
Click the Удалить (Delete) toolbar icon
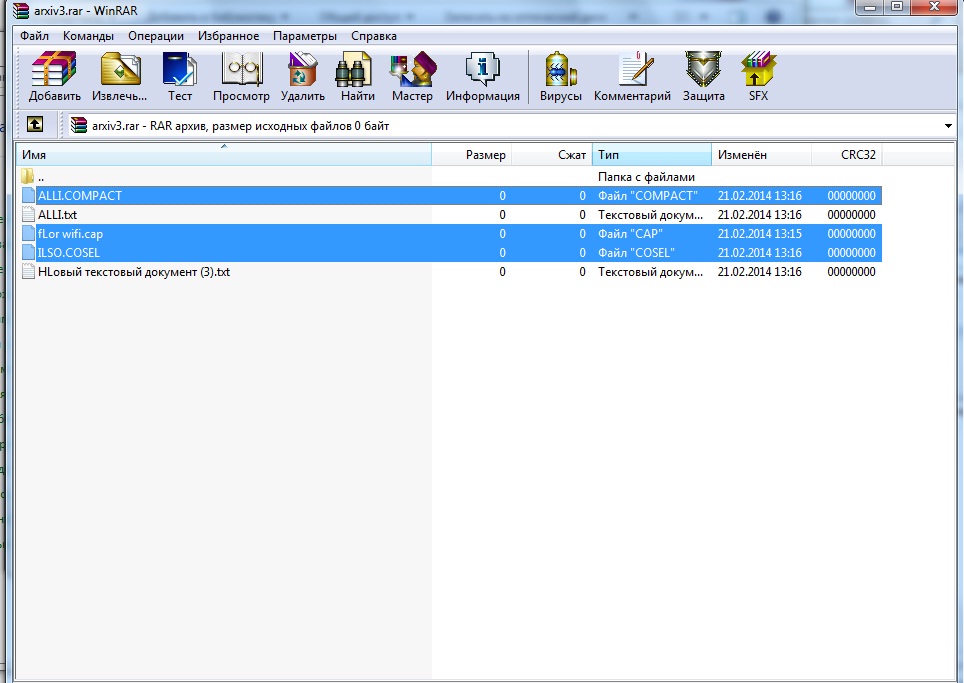302,69
